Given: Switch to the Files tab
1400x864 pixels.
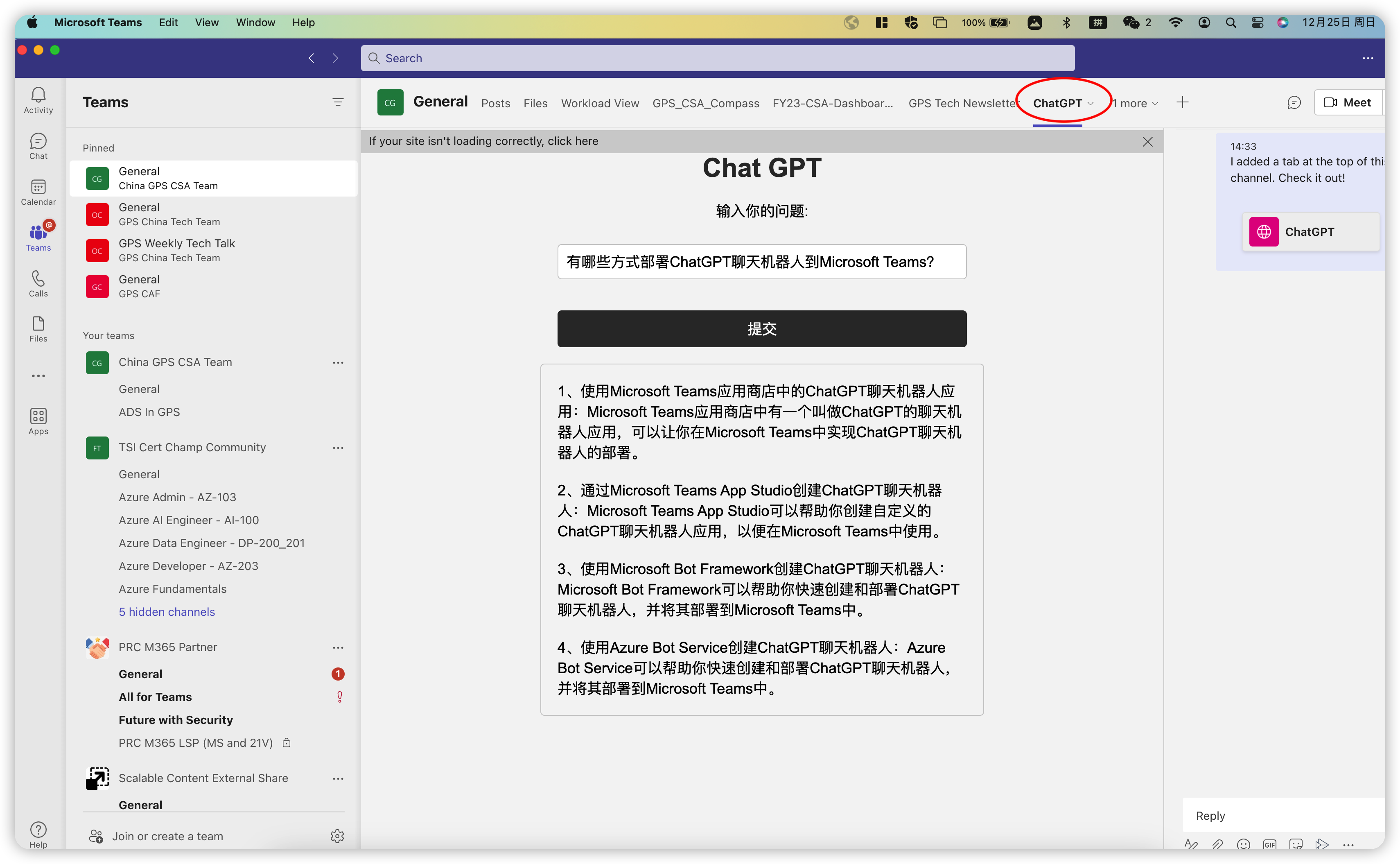Looking at the screenshot, I should coord(535,104).
